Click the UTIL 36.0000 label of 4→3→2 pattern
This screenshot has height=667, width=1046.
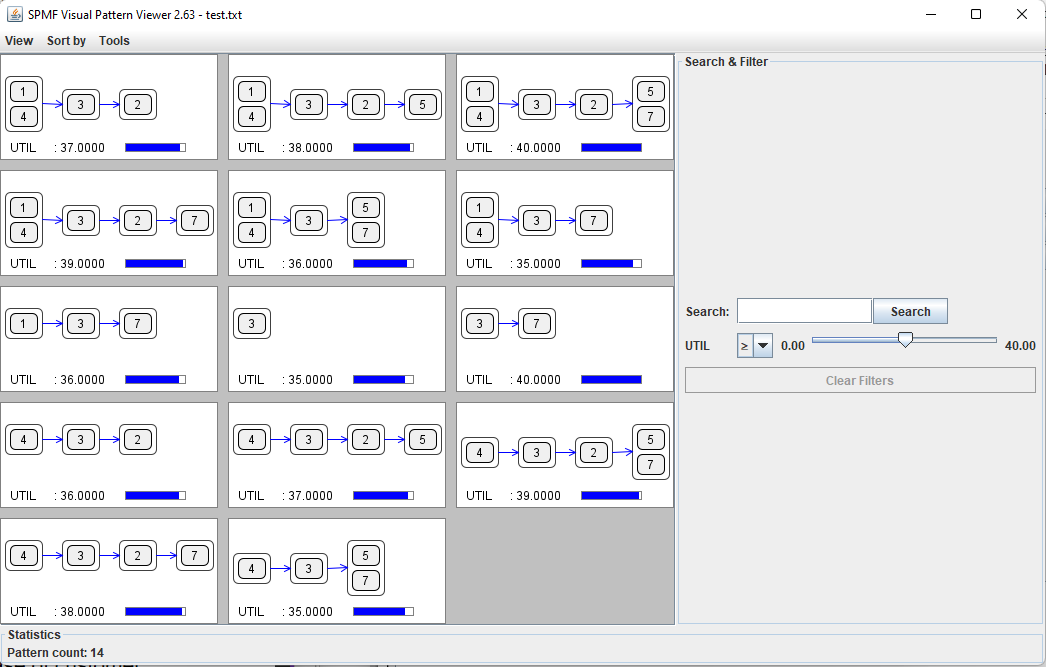[x=57, y=496]
